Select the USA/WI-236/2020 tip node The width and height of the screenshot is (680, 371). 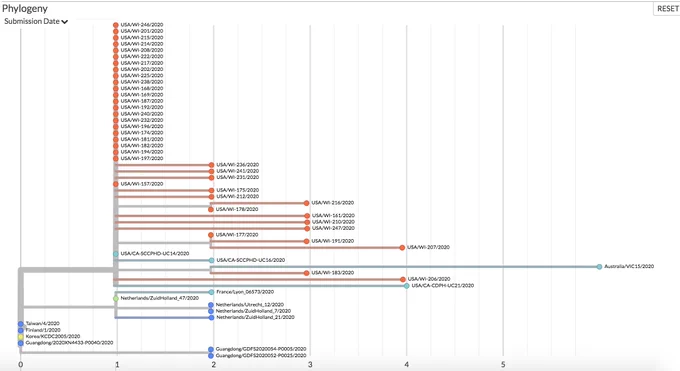[211, 165]
